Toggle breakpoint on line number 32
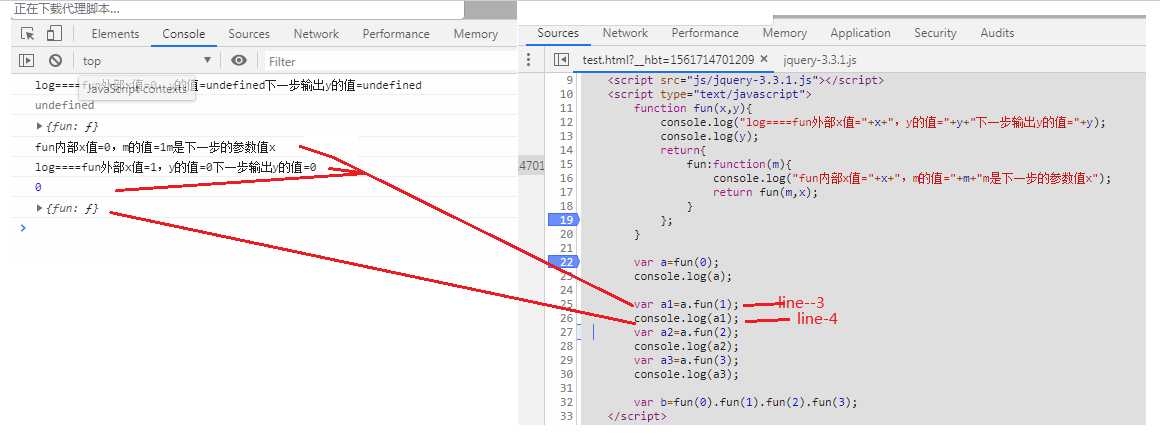Image resolution: width=1160 pixels, height=442 pixels. (567, 402)
